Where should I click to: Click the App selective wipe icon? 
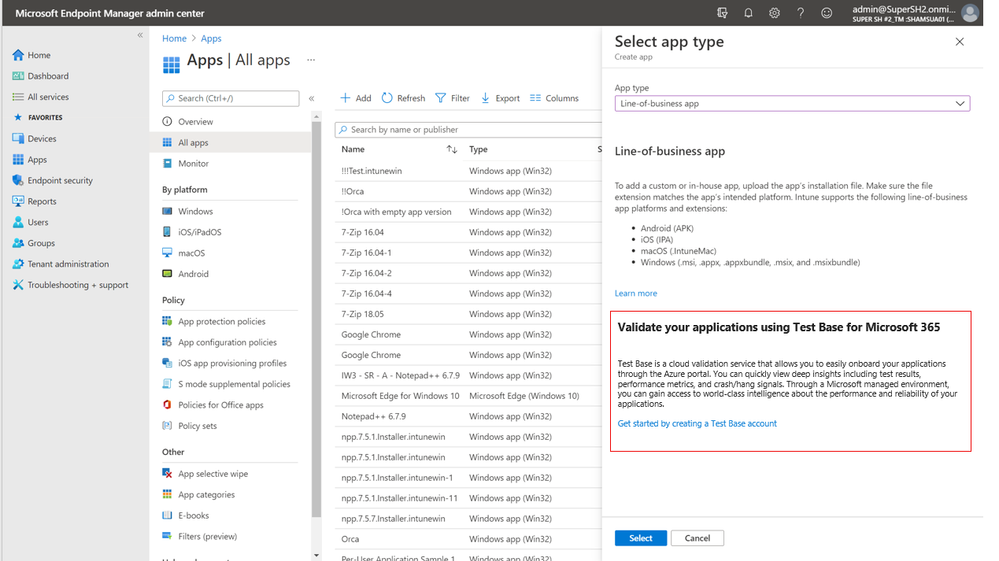[167, 473]
